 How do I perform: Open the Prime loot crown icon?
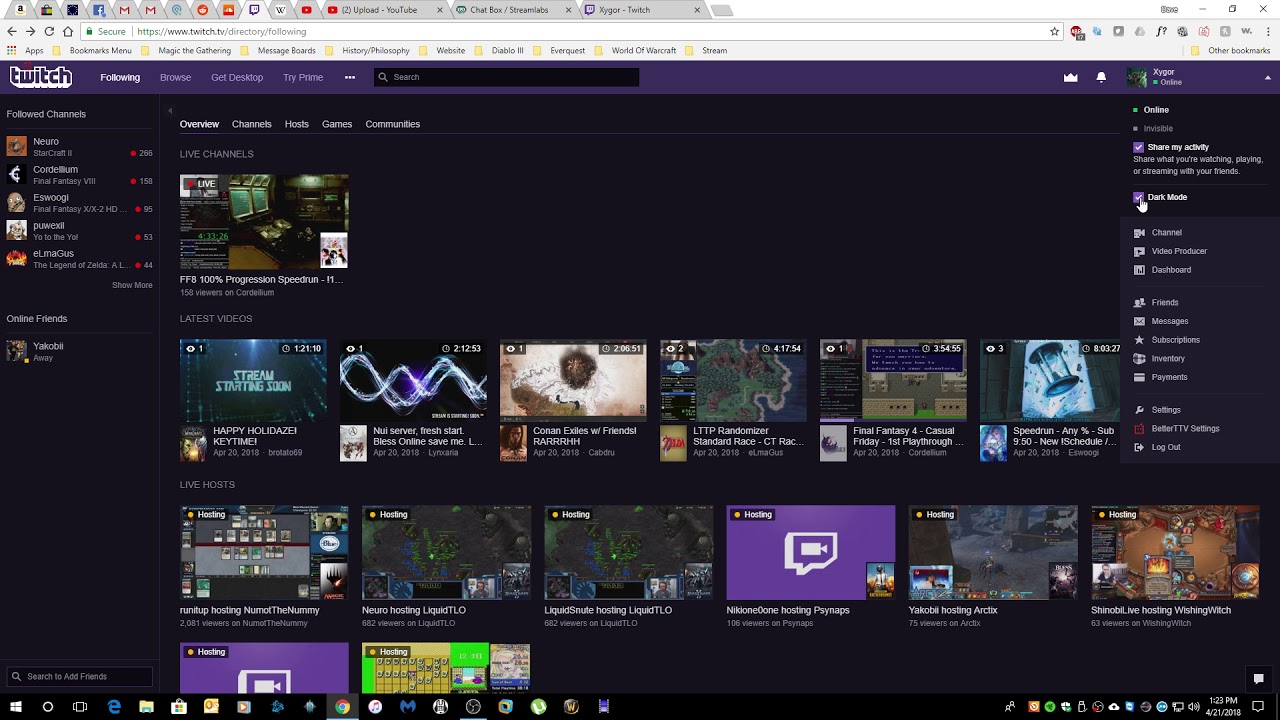[1071, 77]
